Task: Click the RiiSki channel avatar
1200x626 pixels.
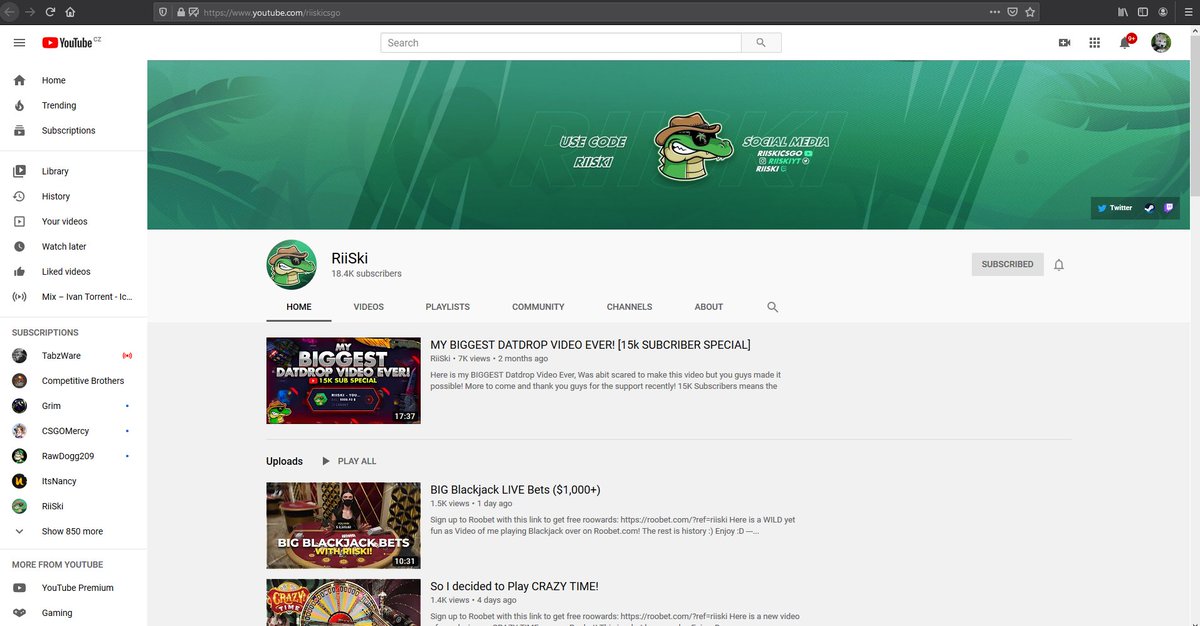Action: point(292,265)
